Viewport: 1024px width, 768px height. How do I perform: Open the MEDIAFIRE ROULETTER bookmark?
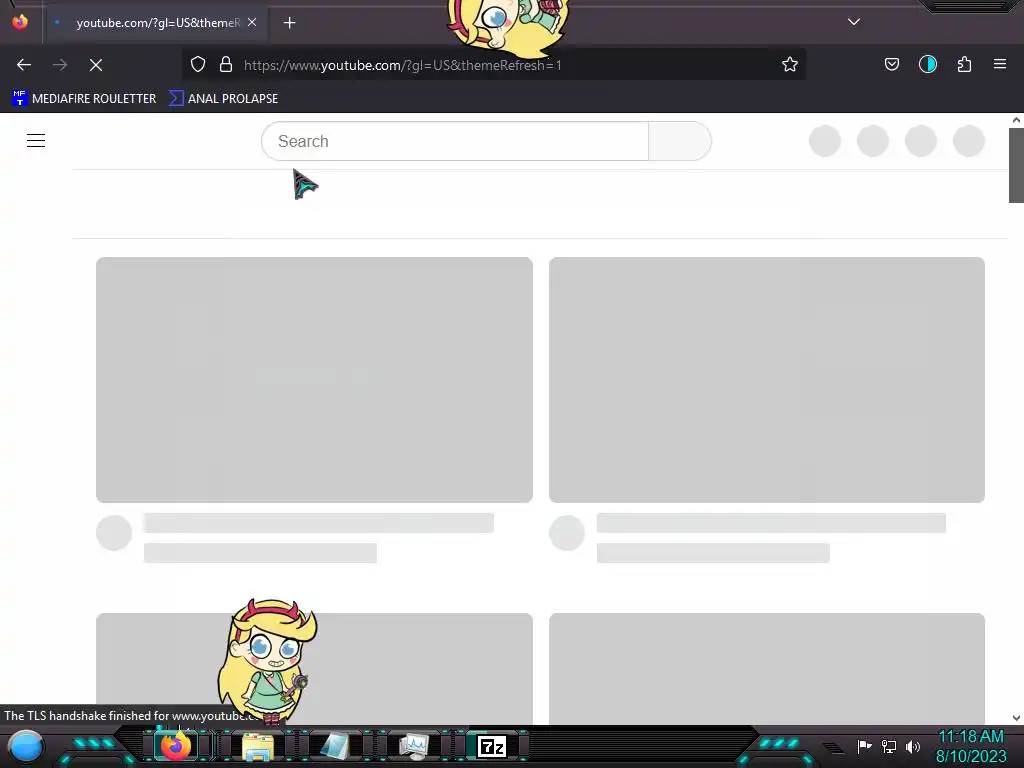tap(84, 99)
